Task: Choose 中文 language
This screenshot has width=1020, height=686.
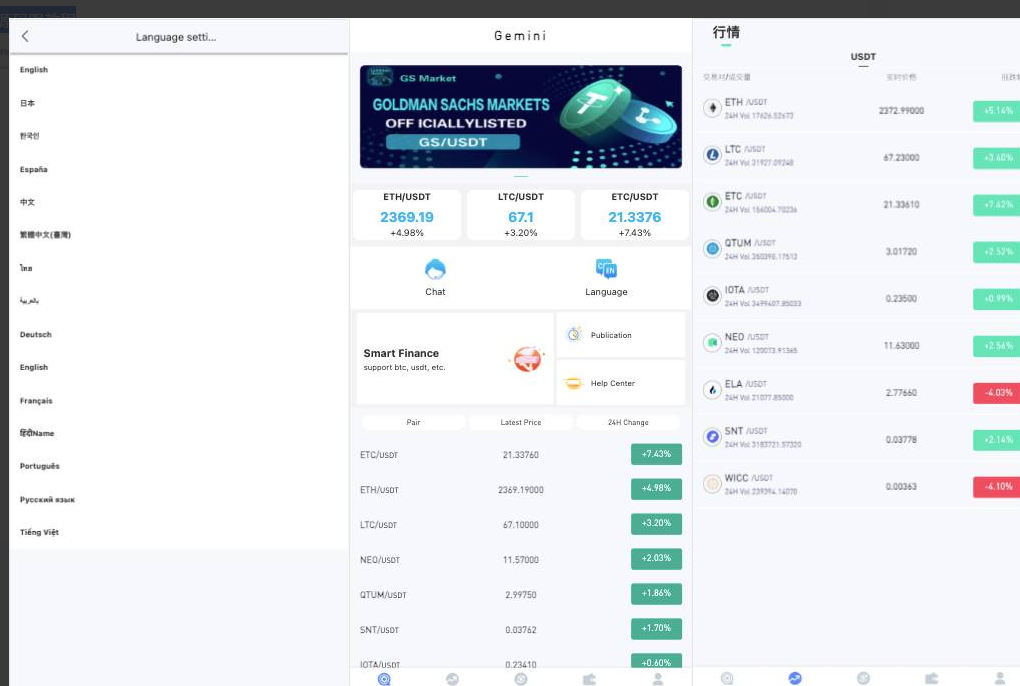Action: point(27,202)
